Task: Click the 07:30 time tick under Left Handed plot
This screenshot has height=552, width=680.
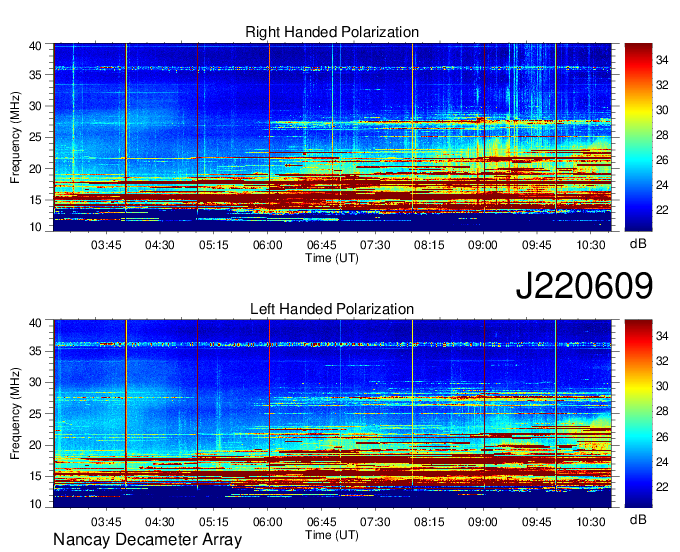Action: click(375, 522)
